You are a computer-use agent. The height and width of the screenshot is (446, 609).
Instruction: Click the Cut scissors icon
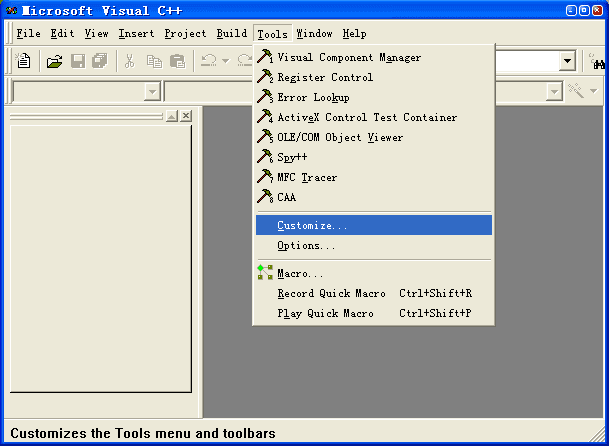129,61
